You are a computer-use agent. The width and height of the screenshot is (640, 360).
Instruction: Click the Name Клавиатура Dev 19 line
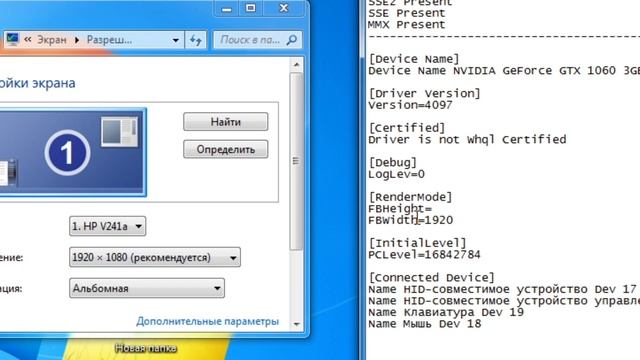coord(446,312)
